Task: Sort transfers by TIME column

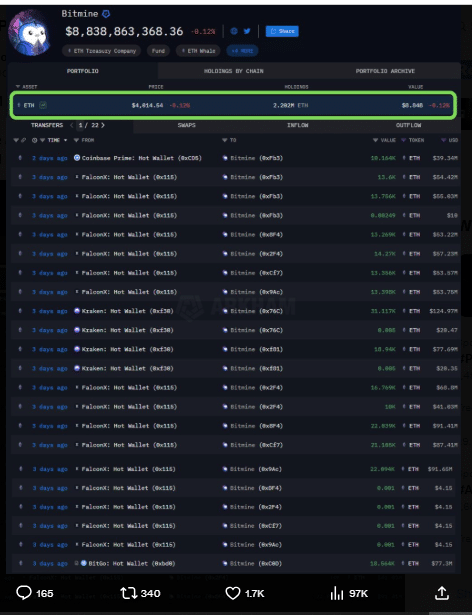Action: point(53,140)
